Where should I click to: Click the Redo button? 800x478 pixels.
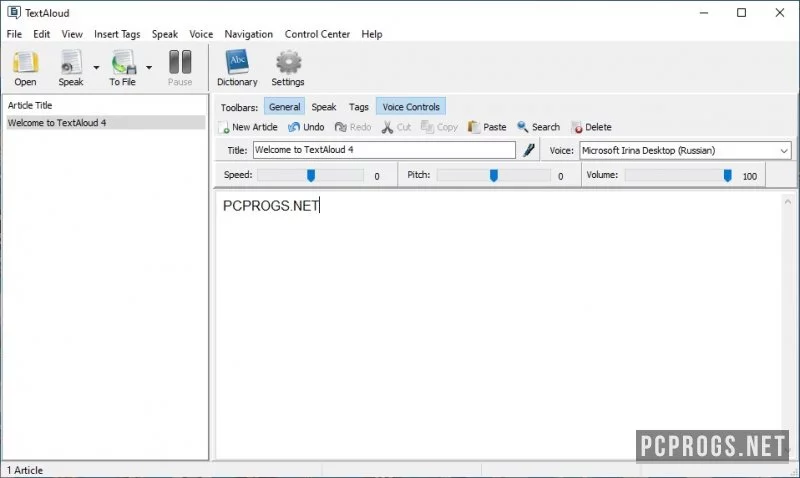(x=353, y=127)
